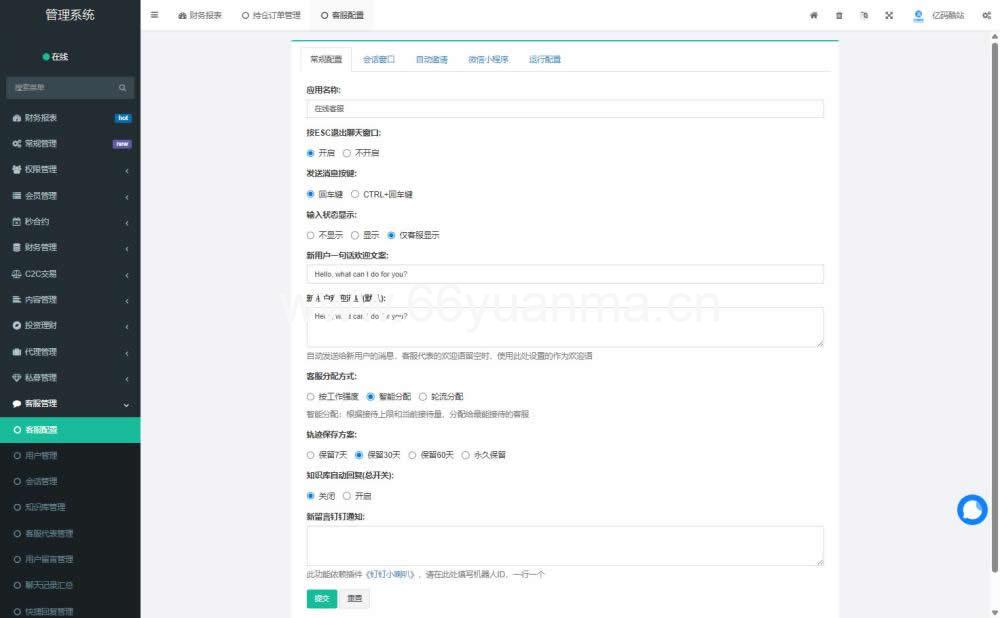Expand the 代理管理 submenu arrow
The height and width of the screenshot is (618, 1000).
[127, 353]
